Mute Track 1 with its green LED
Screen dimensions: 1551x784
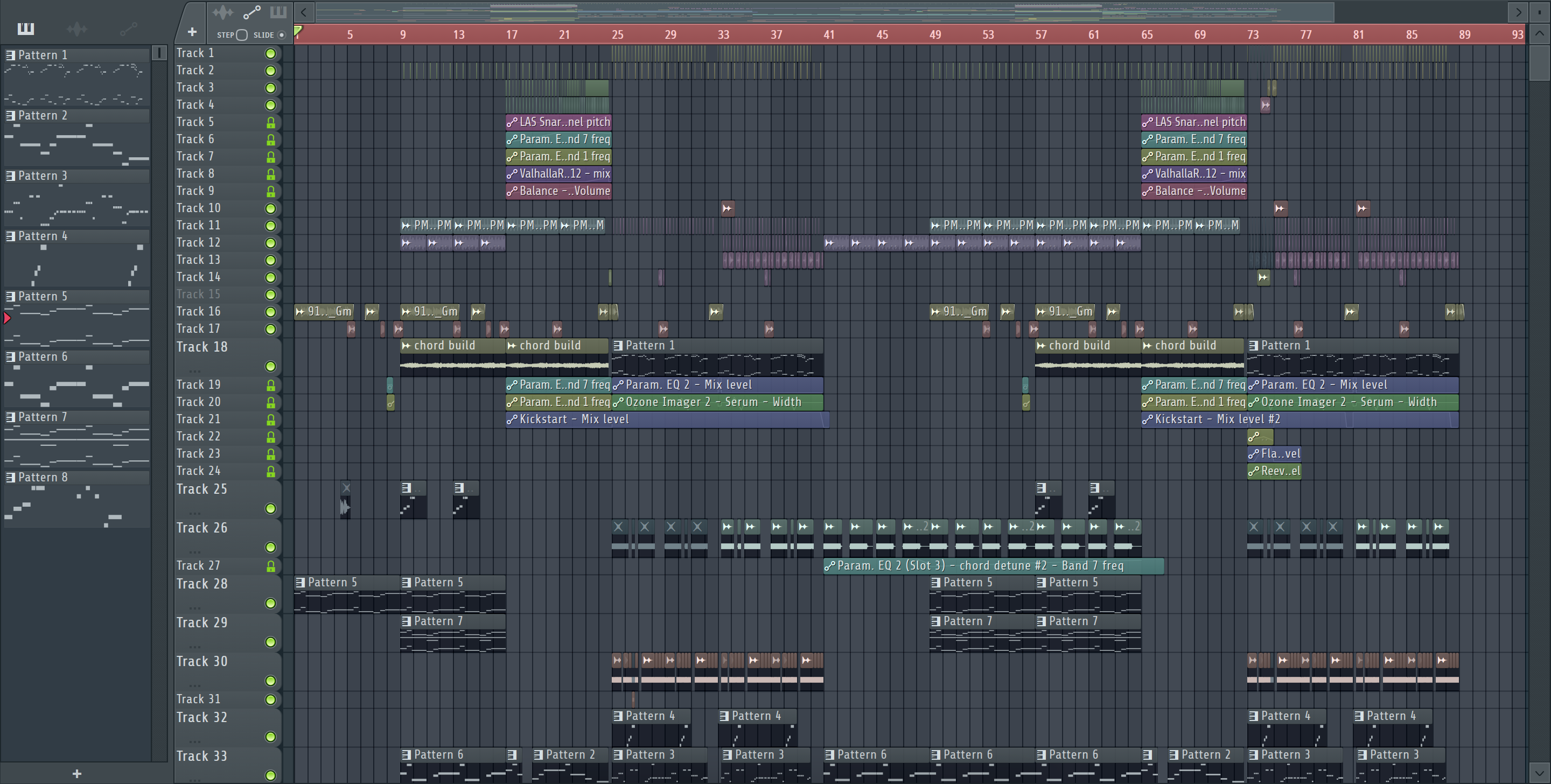[271, 54]
